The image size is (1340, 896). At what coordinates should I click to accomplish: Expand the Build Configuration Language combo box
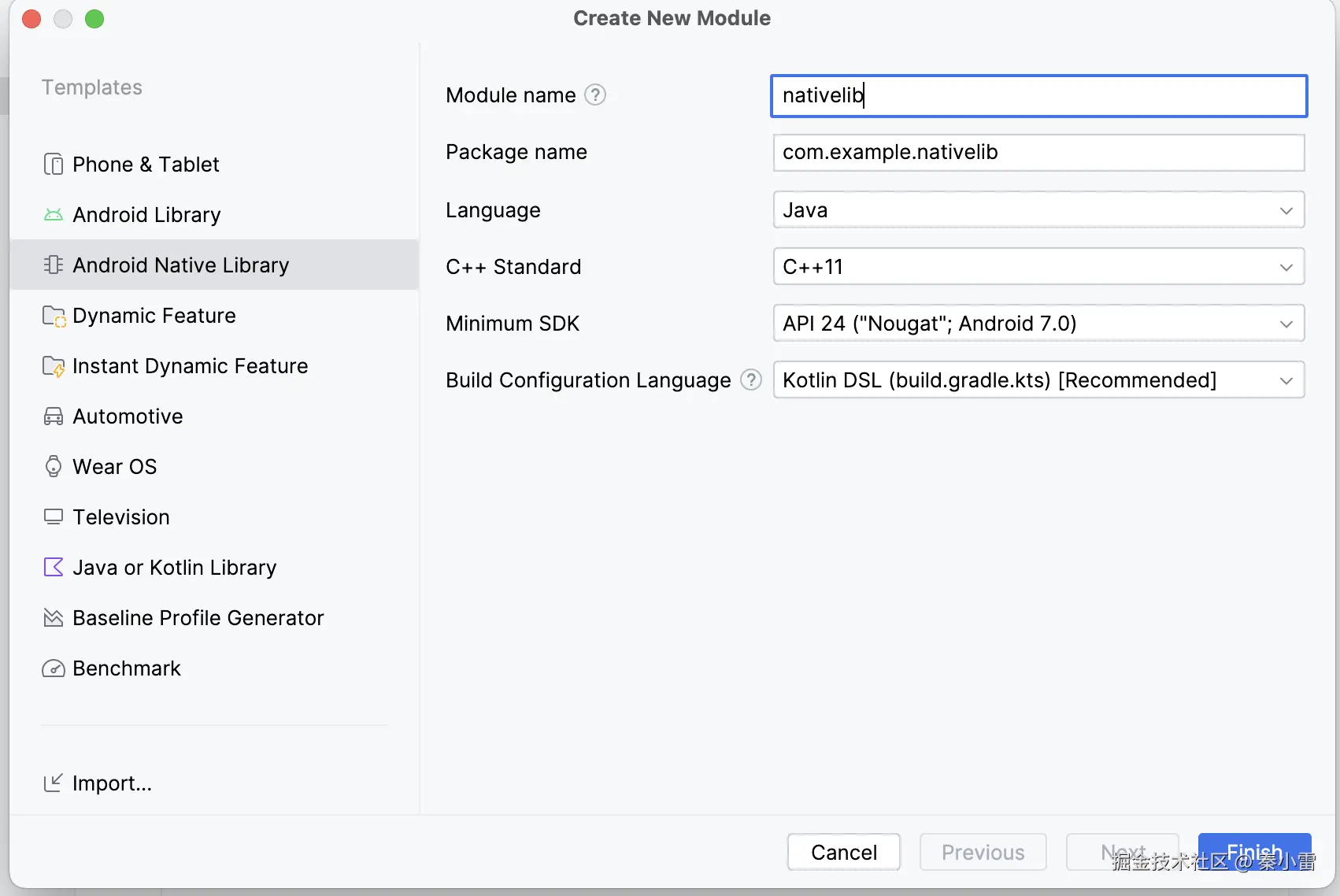(1038, 380)
